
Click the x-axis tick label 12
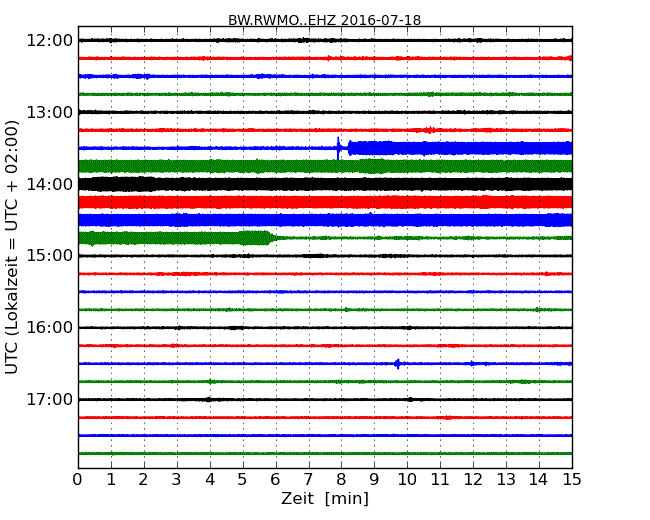(473, 480)
